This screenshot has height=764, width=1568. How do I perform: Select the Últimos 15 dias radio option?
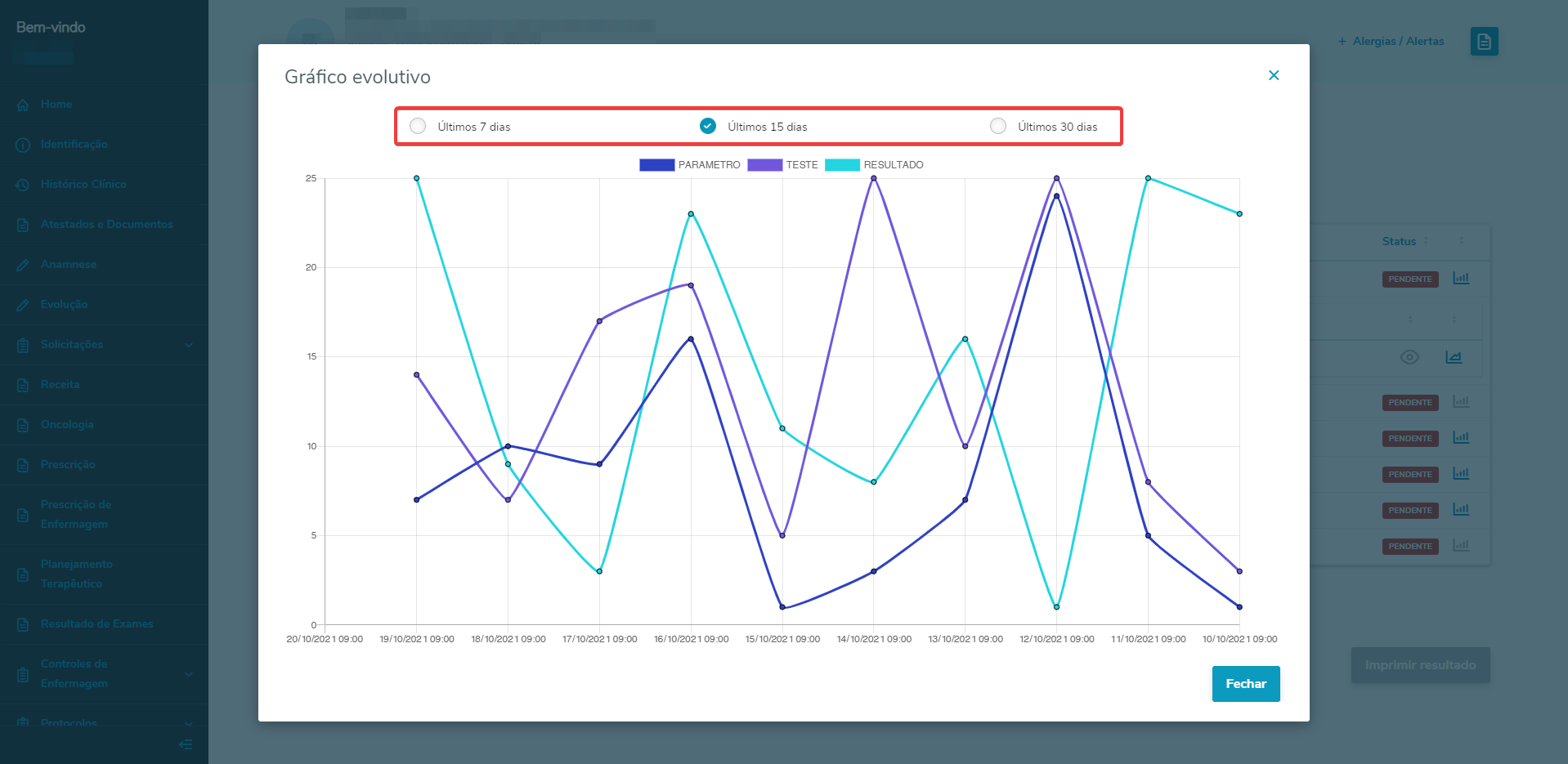coord(708,126)
